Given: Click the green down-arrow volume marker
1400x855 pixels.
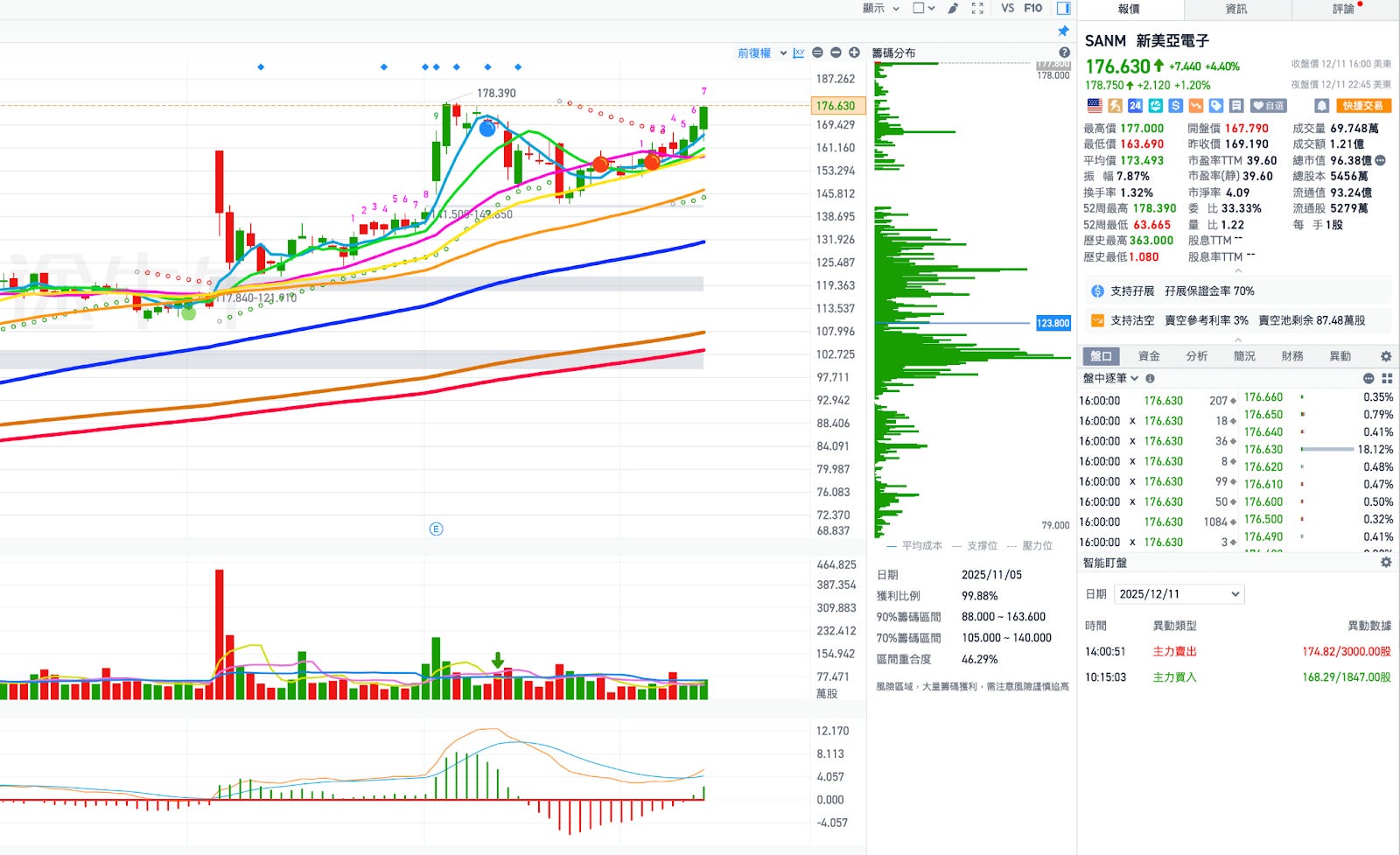Looking at the screenshot, I should 498,660.
